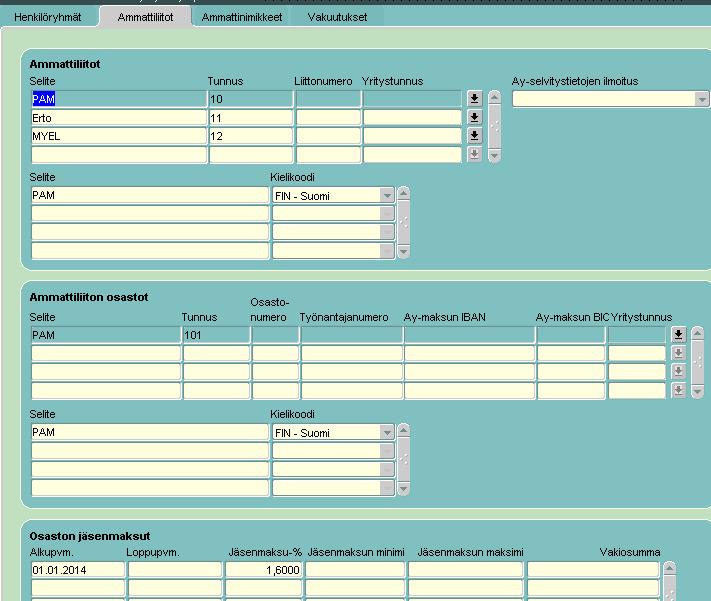The width and height of the screenshot is (711, 601).
Task: Click PAM translation Selite field under Ammattiliitot
Action: click(150, 195)
